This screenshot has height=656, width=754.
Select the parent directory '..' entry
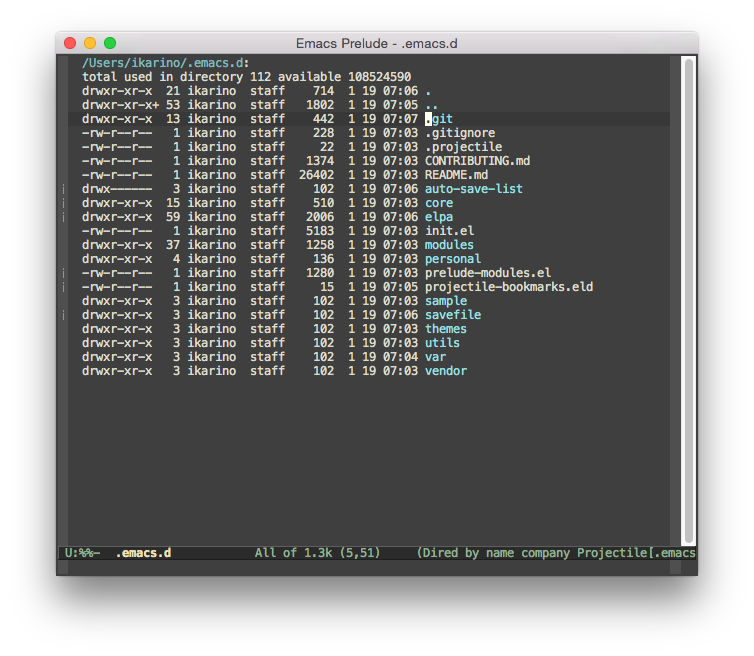pos(431,105)
